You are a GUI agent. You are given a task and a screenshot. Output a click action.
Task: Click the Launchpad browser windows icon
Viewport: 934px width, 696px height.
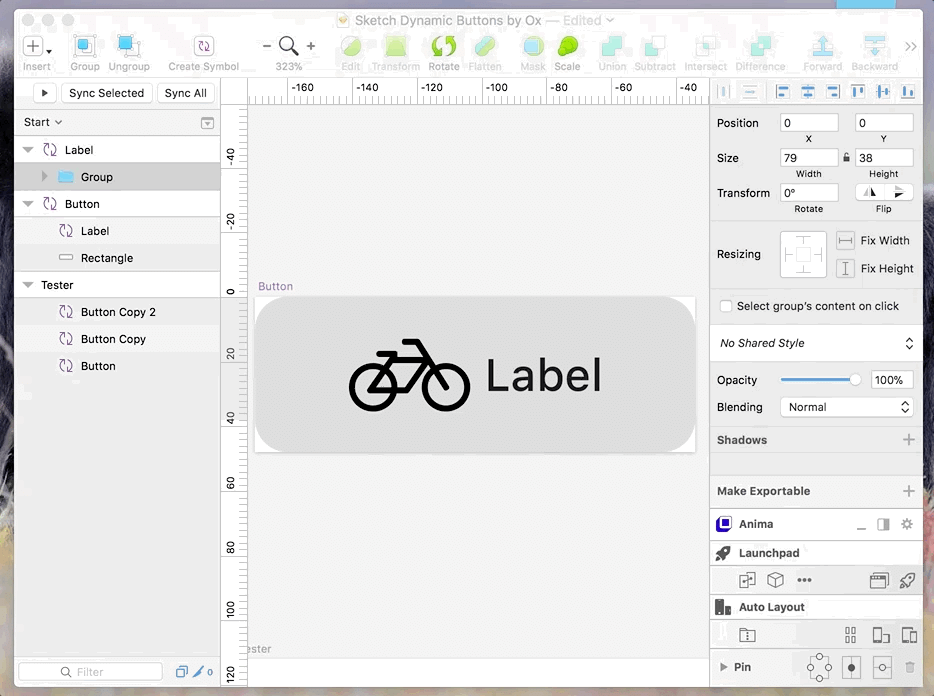pyautogui.click(x=879, y=580)
